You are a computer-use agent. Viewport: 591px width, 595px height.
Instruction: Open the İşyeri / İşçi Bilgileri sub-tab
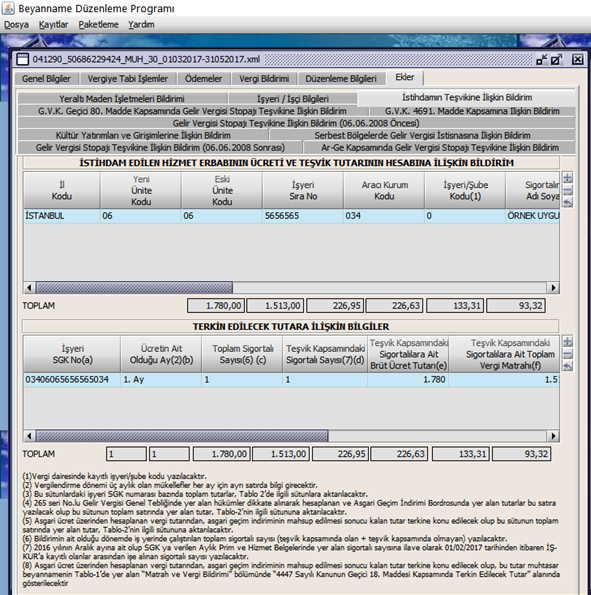293,99
